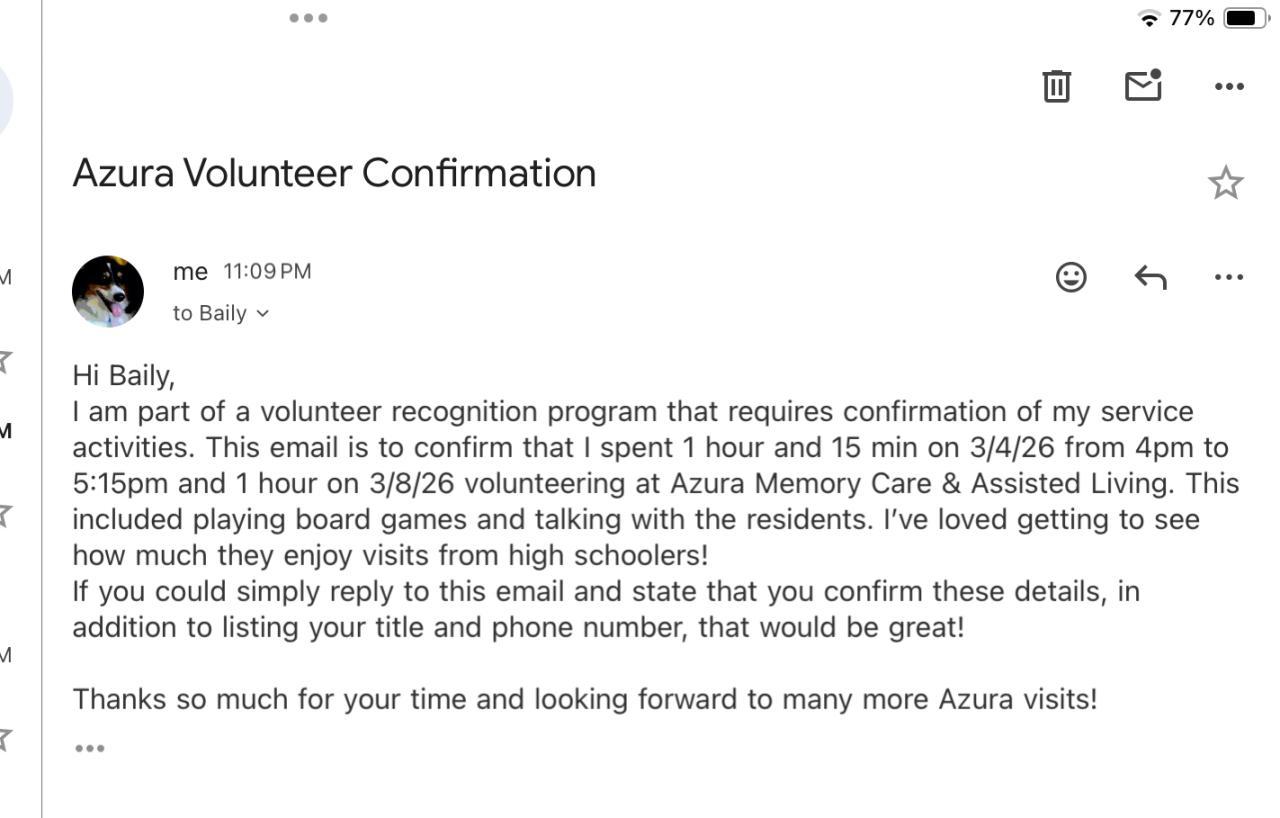This screenshot has height=818, width=1280.
Task: Tap the sender name "me"
Action: click(190, 272)
